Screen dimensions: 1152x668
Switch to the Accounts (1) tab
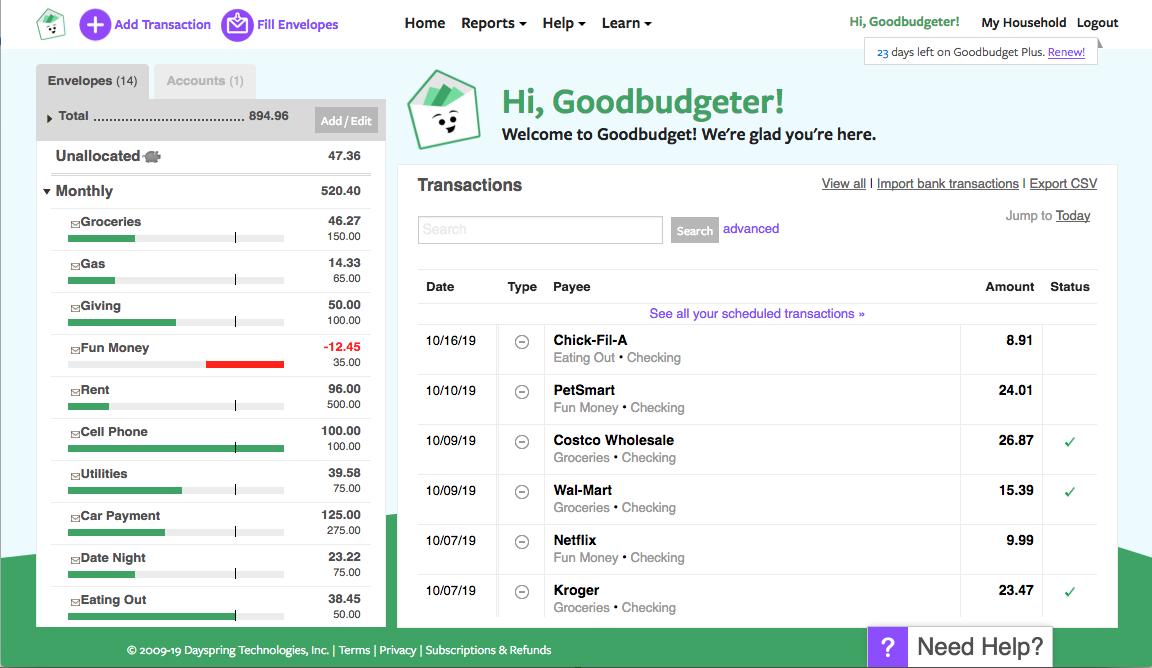(205, 81)
